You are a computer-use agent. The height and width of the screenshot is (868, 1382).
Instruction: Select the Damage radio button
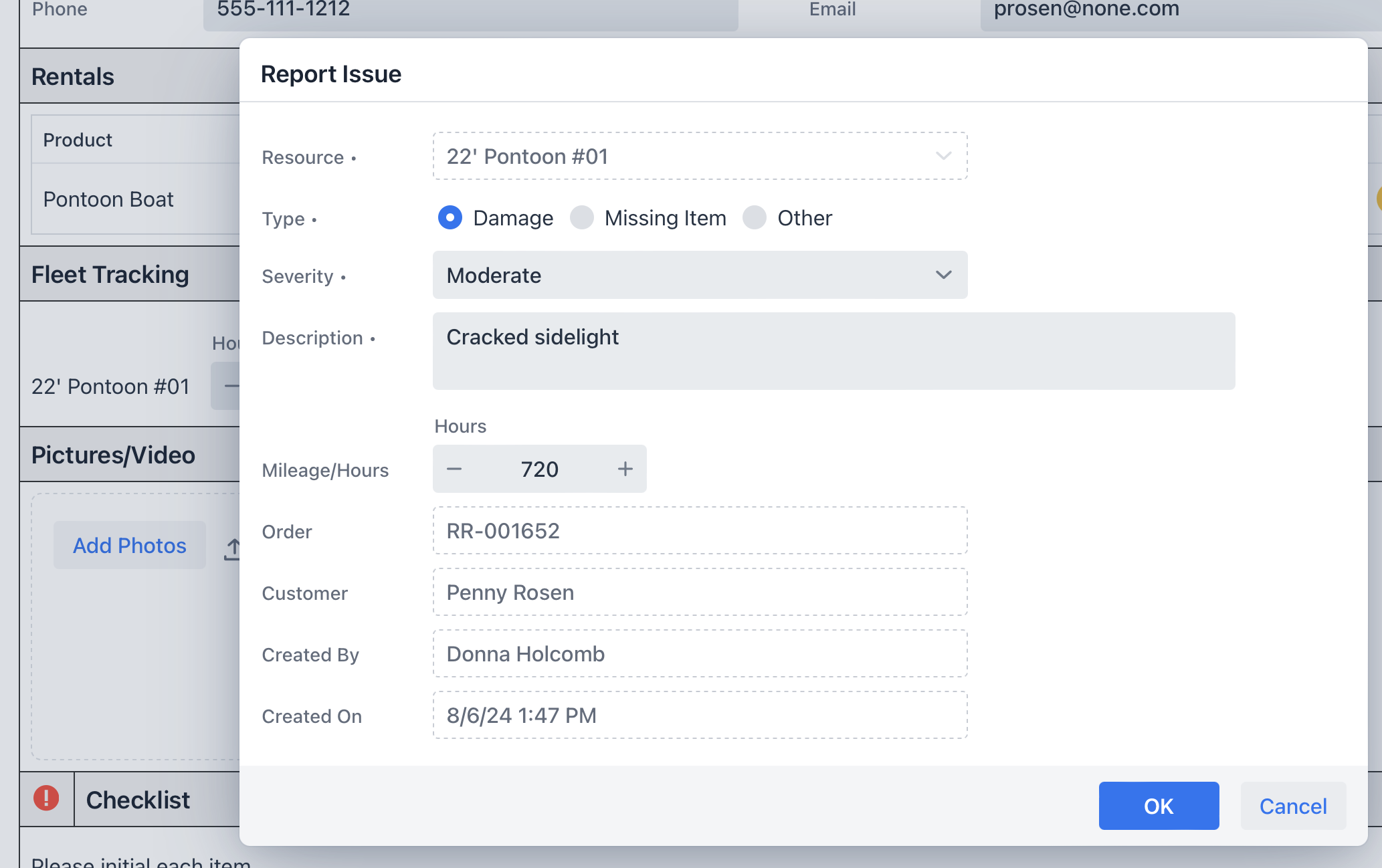pyautogui.click(x=450, y=217)
